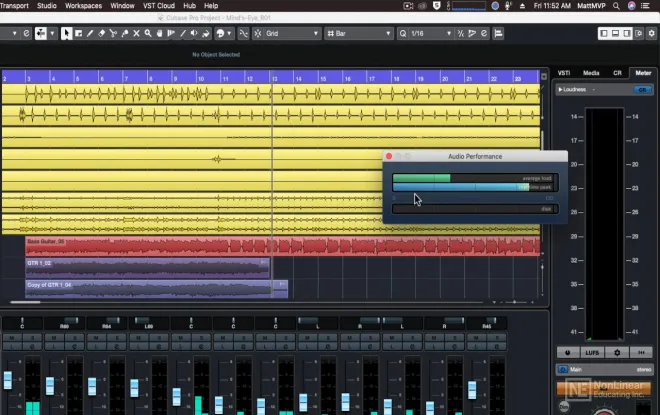660x415 pixels.
Task: Select the Split scissors tool
Action: (113, 33)
